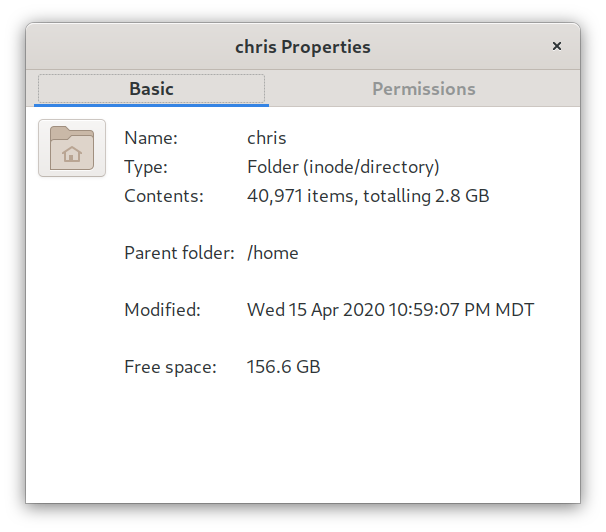Close the chris Properties dialog
The image size is (606, 532).
point(557,46)
